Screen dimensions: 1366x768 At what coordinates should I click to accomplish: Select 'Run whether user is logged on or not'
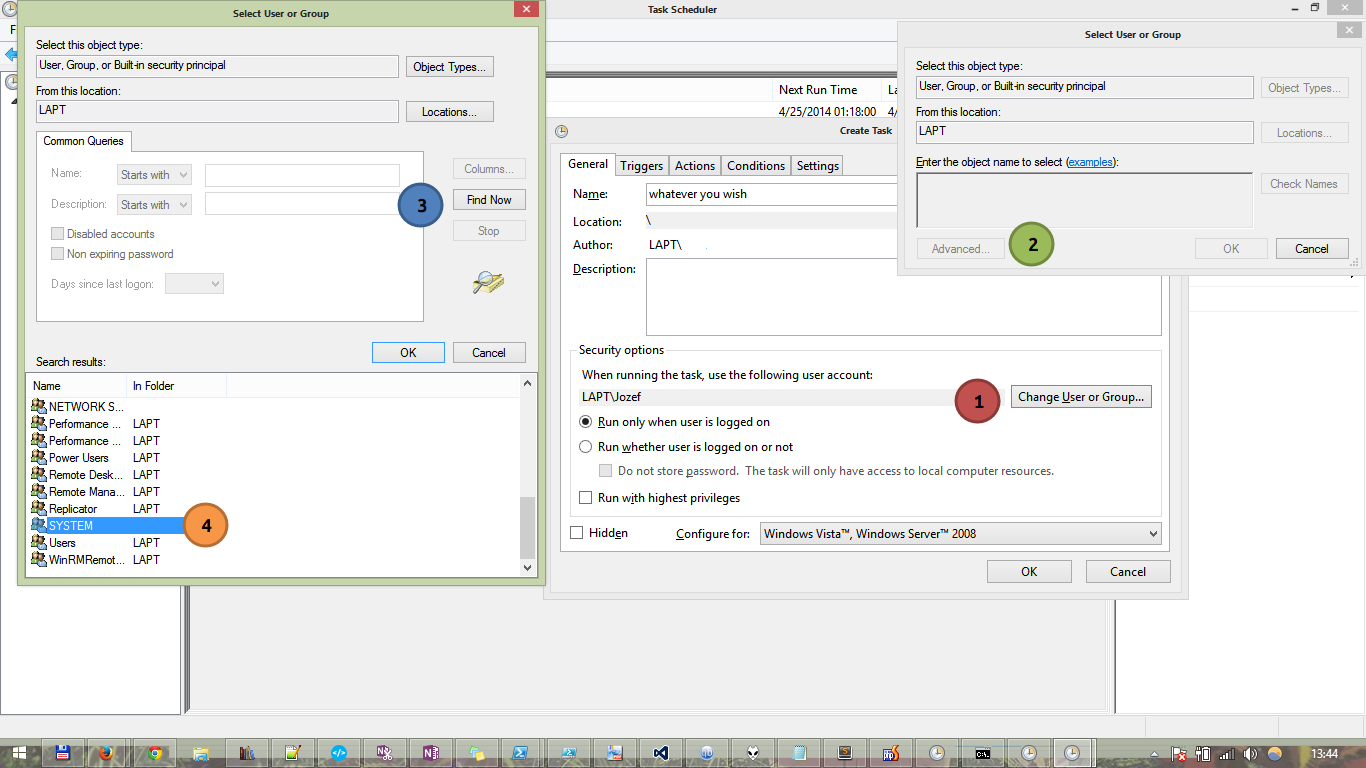586,447
